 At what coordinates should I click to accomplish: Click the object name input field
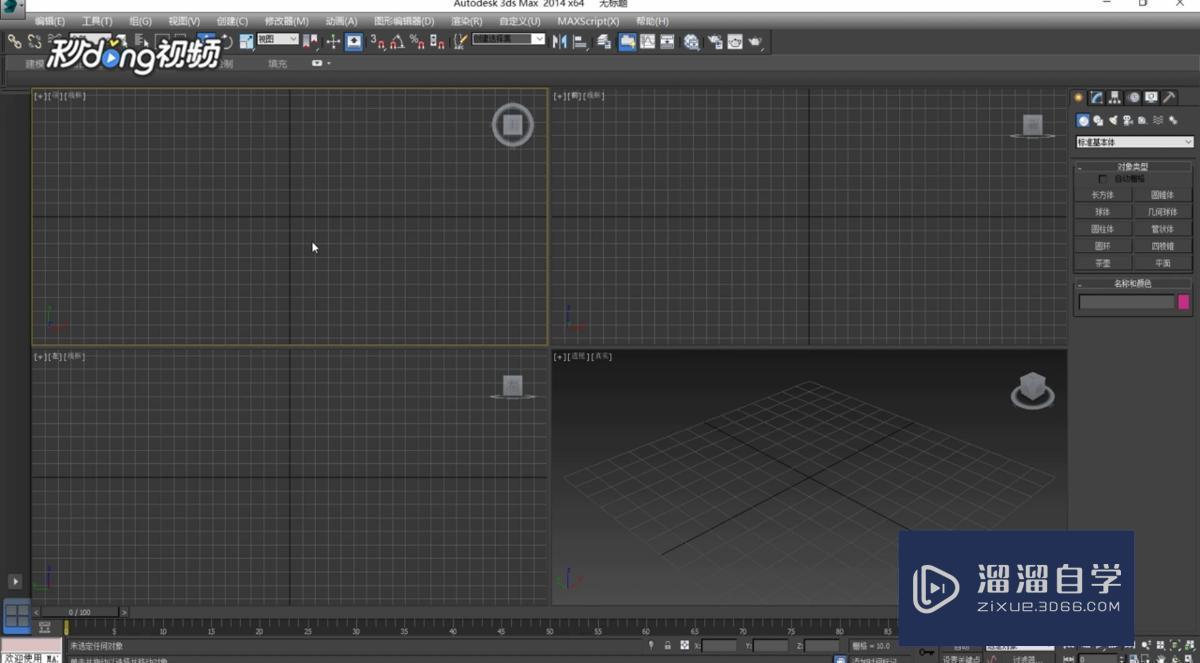point(1125,302)
